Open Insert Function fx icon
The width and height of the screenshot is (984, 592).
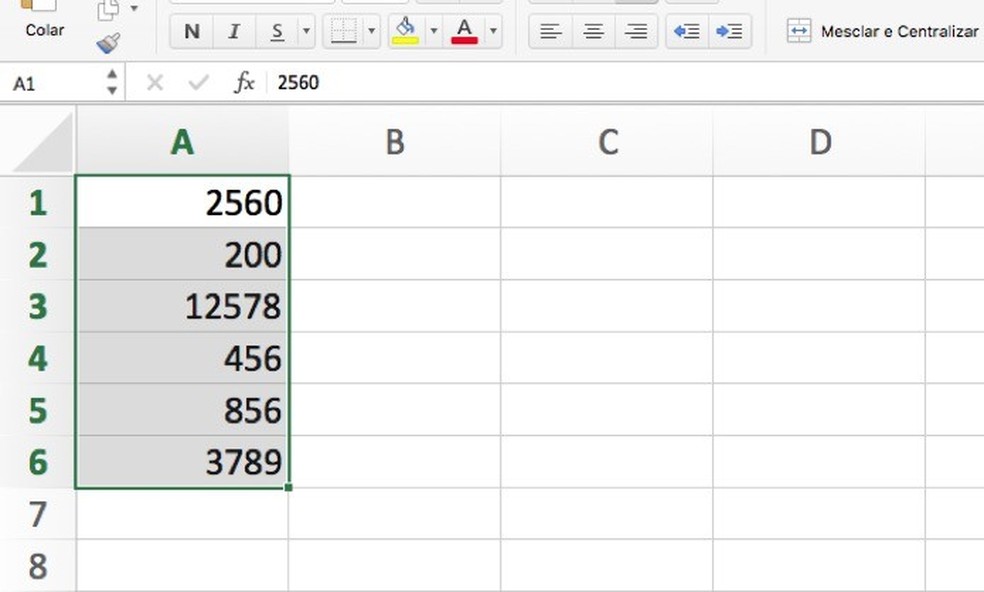coord(243,82)
